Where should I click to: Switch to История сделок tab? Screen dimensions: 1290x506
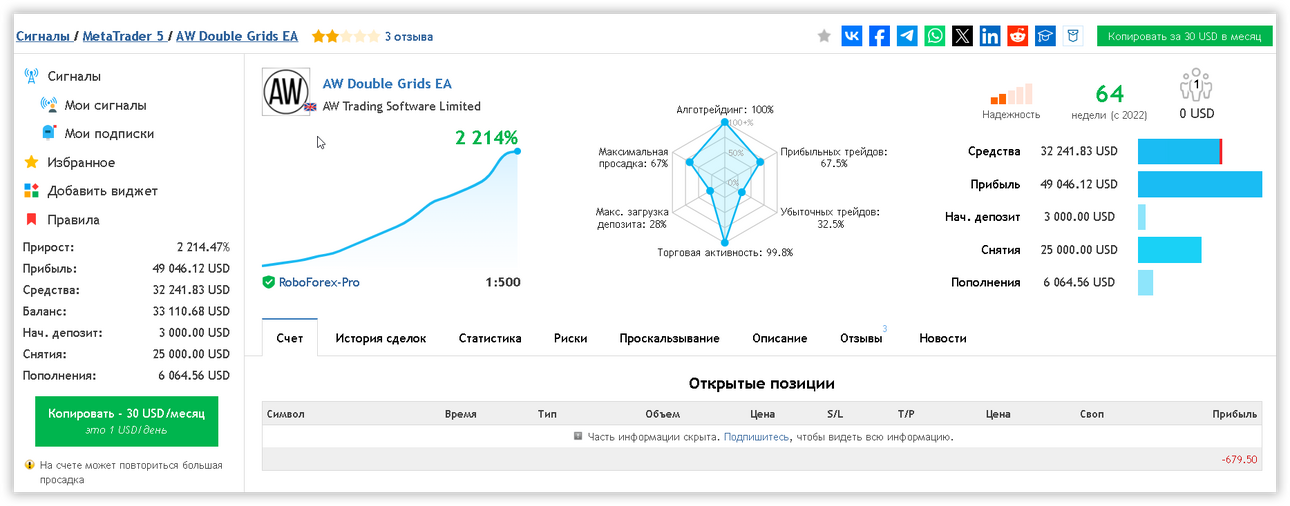coord(381,338)
